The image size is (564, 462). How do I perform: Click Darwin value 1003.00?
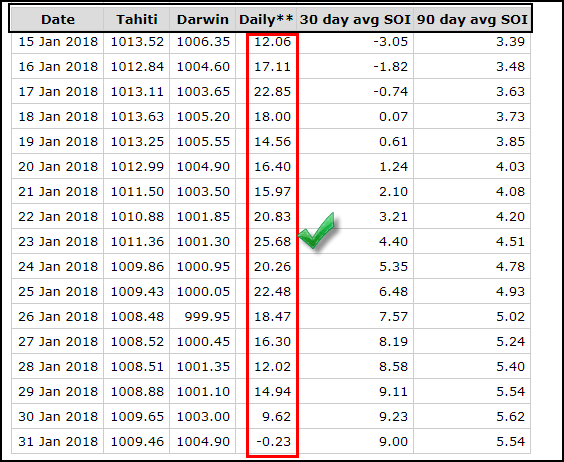click(203, 417)
